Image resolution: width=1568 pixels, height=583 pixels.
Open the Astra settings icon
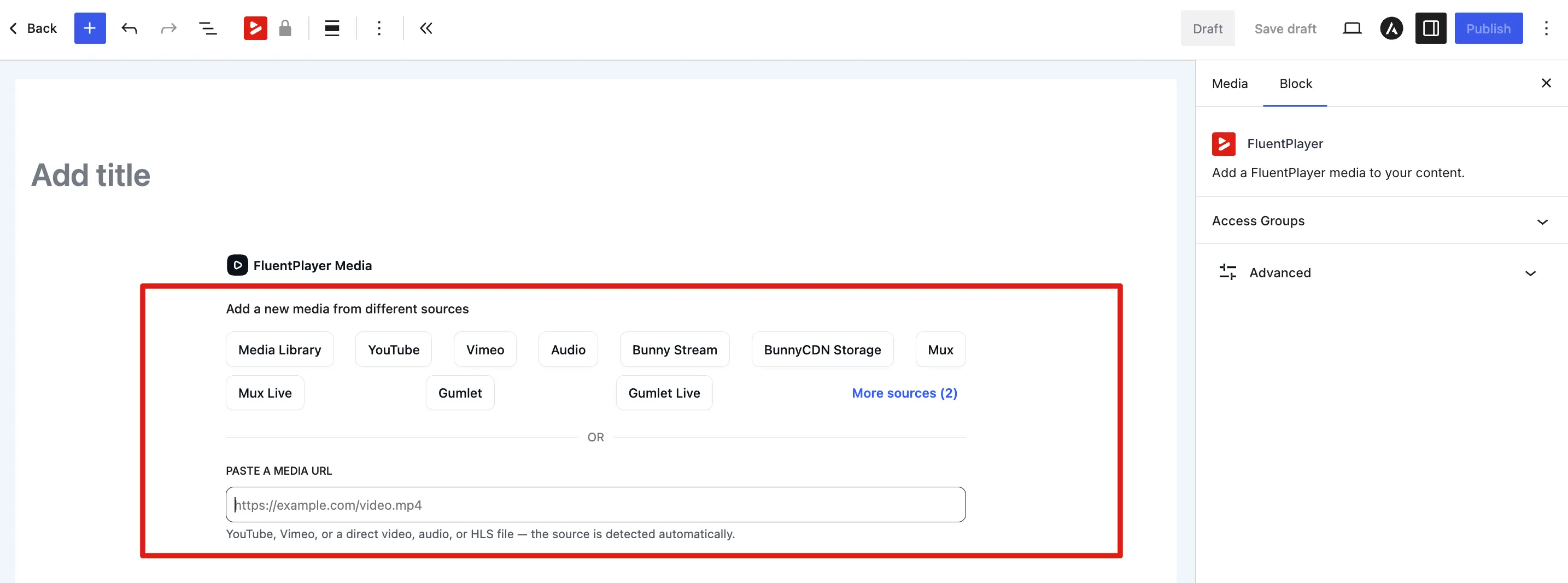pyautogui.click(x=1391, y=28)
